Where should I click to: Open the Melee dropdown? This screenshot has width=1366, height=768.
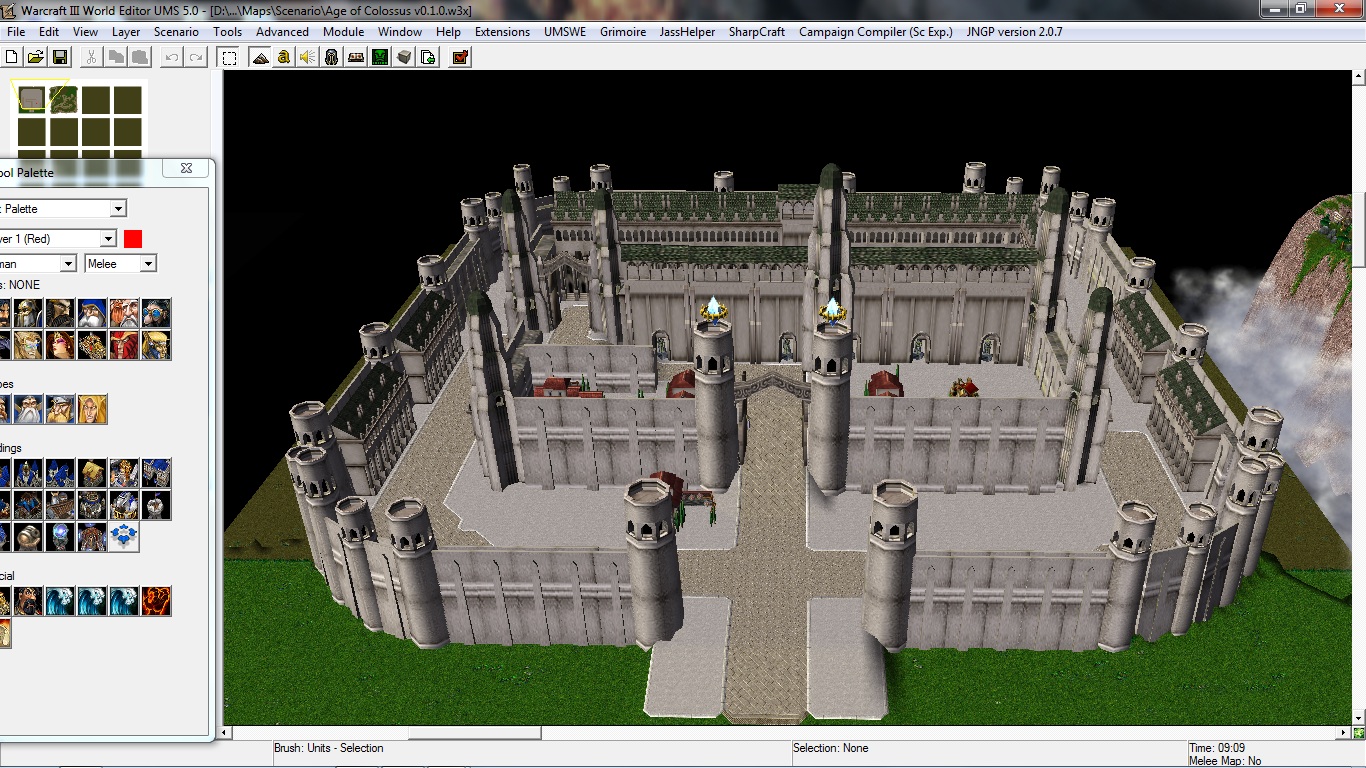coord(121,264)
